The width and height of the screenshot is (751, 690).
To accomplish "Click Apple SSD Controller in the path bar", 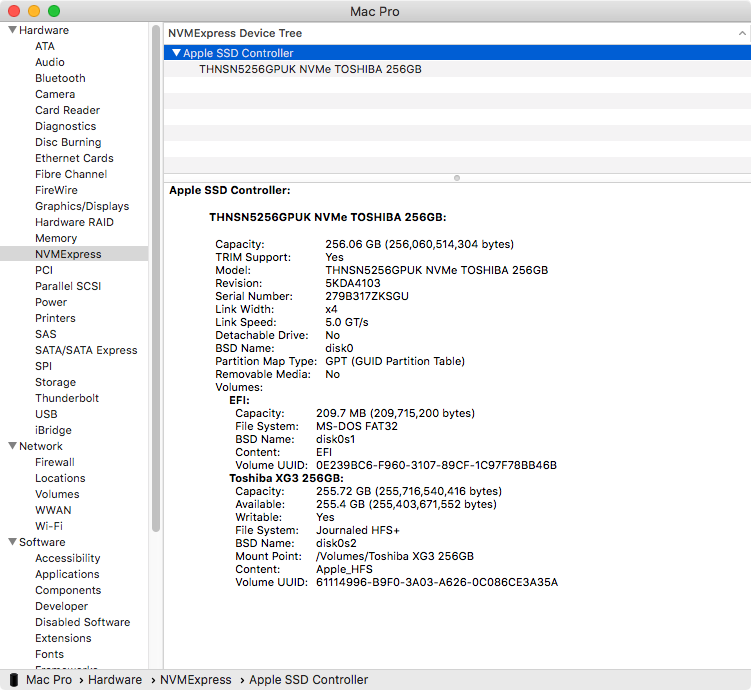I will 308,679.
